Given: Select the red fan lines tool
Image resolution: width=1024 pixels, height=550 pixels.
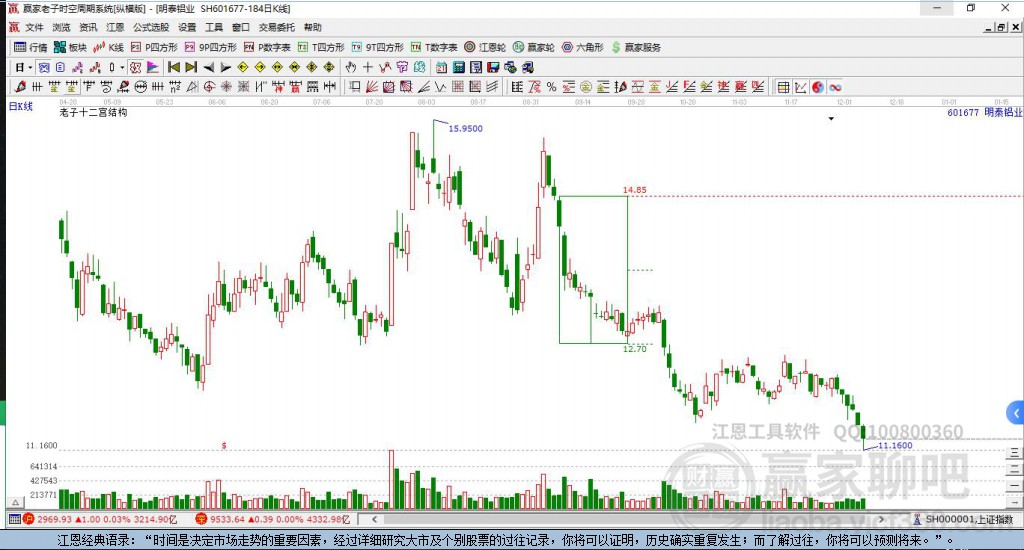Looking at the screenshot, I should click(x=372, y=87).
